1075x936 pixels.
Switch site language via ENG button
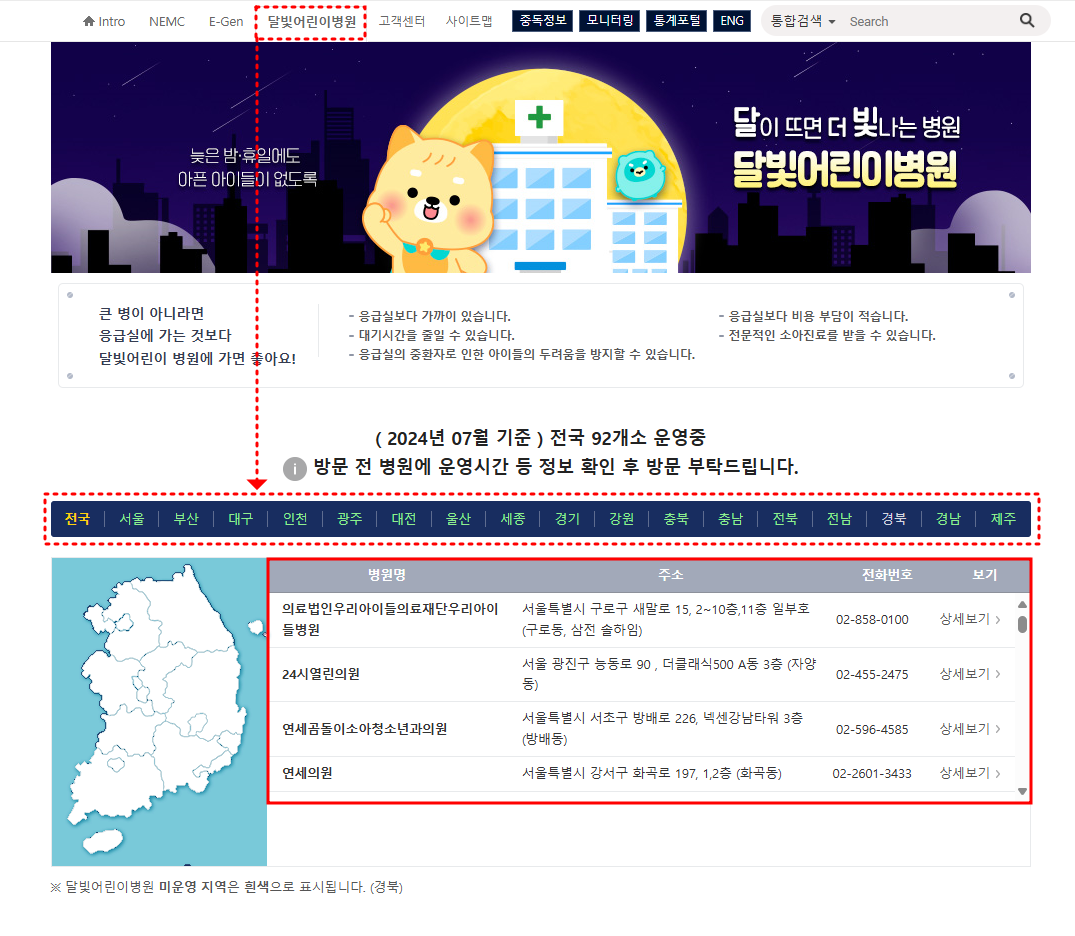coord(731,19)
